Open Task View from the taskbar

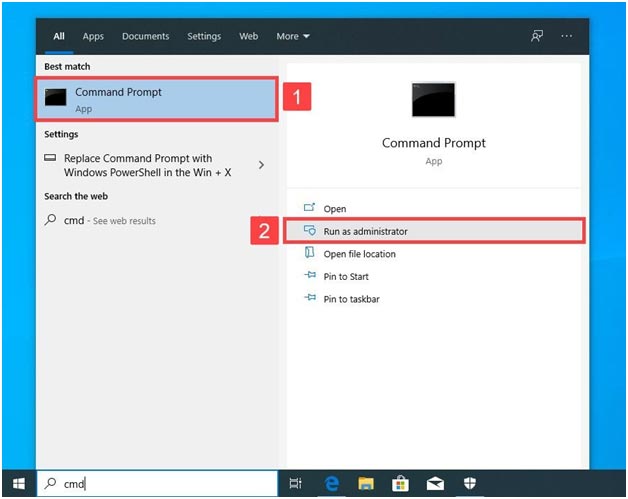295,484
